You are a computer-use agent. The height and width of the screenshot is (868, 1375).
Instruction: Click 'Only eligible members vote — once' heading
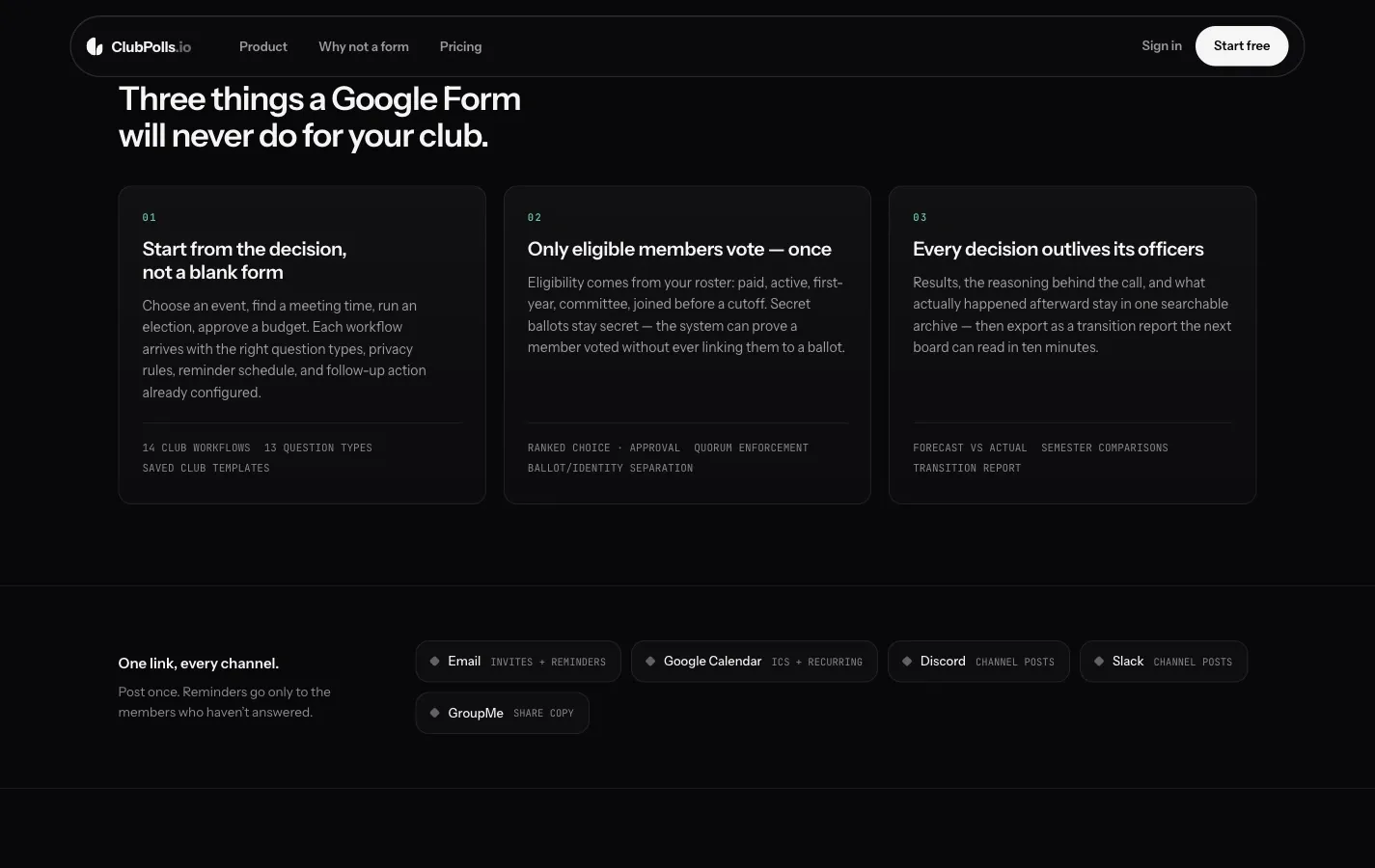(x=679, y=249)
